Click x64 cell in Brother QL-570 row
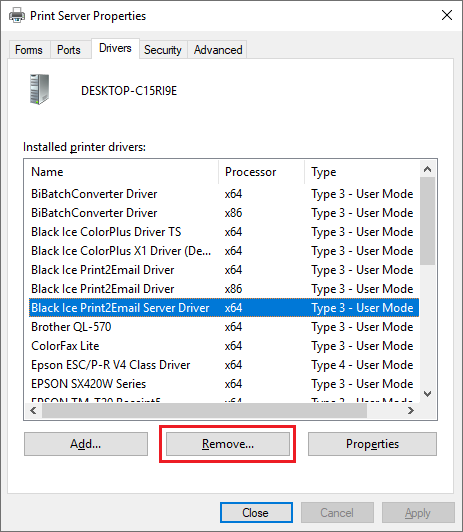 click(x=233, y=327)
